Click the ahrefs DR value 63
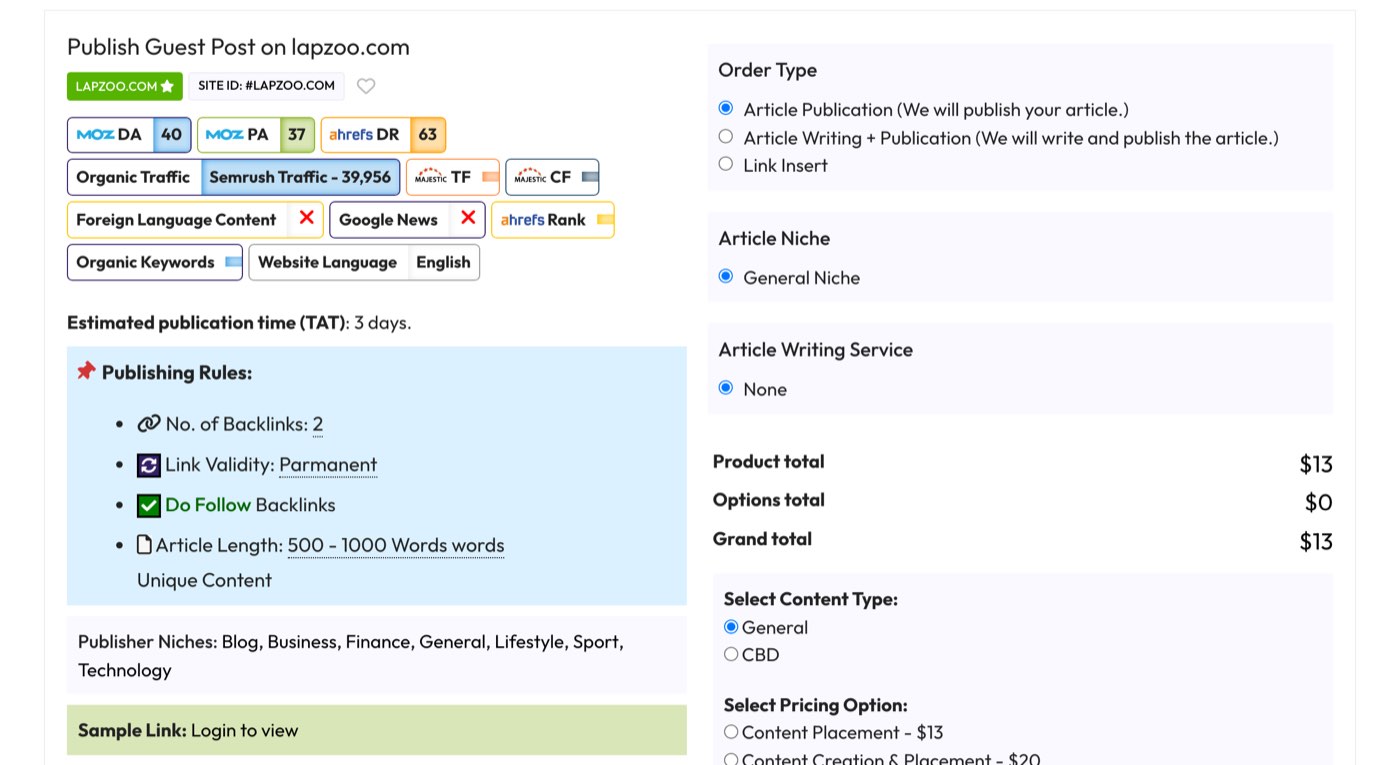The image size is (1400, 765). (x=428, y=135)
